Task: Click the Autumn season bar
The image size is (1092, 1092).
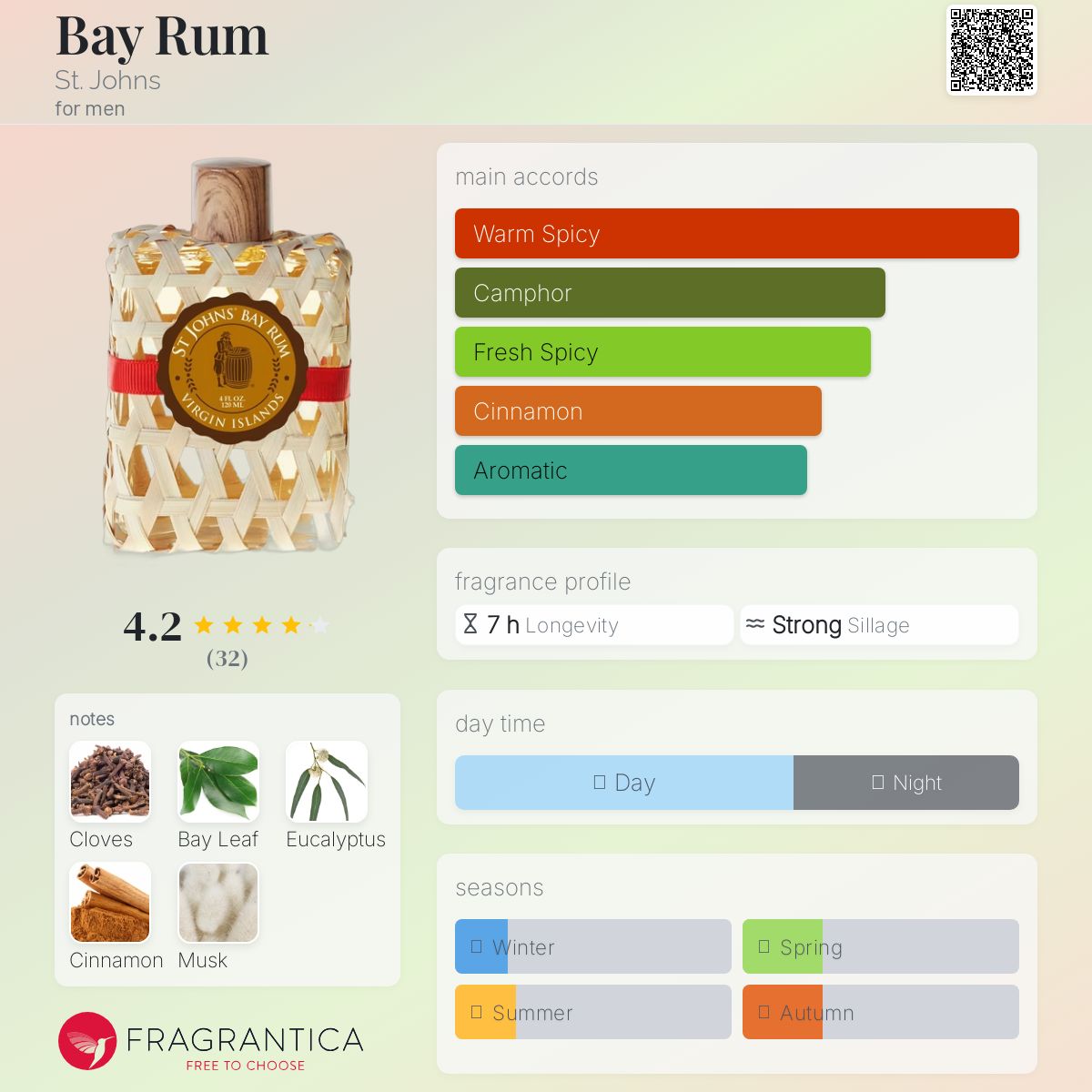Action: (881, 1012)
